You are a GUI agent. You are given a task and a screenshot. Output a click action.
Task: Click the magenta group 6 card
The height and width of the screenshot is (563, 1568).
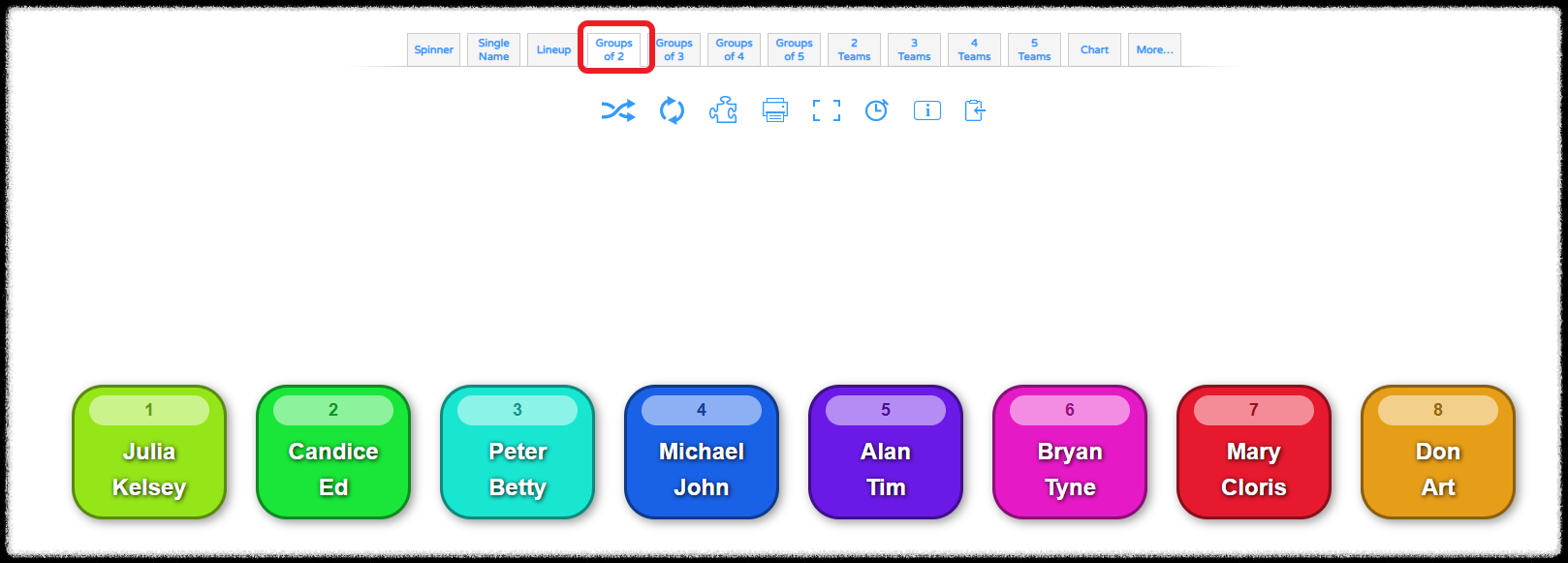point(1070,452)
